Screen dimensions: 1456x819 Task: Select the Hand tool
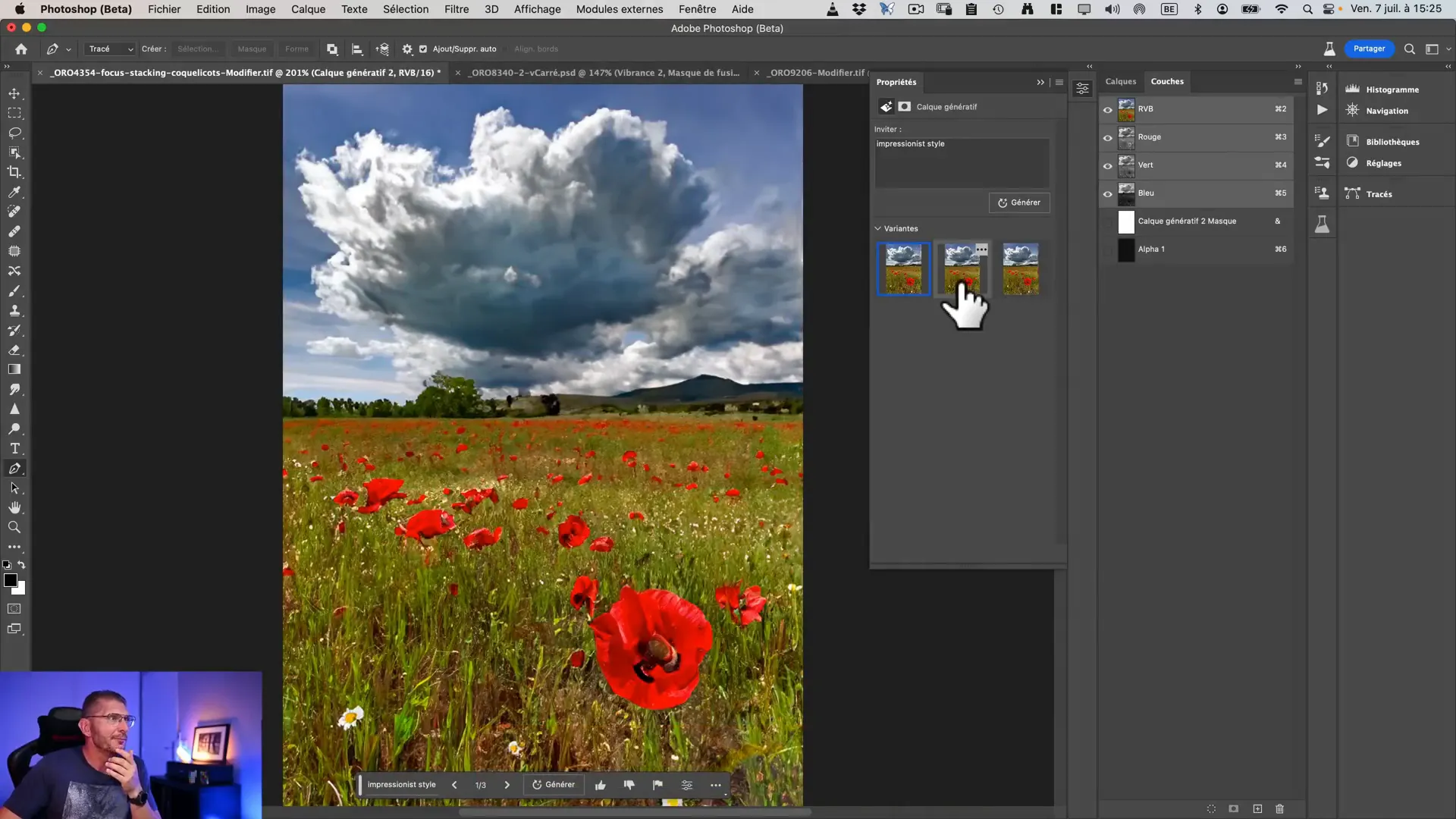(x=14, y=508)
